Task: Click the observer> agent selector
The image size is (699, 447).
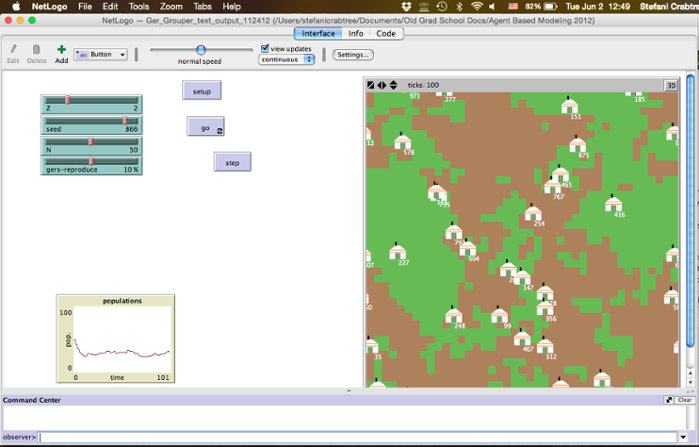Action: tap(19, 437)
